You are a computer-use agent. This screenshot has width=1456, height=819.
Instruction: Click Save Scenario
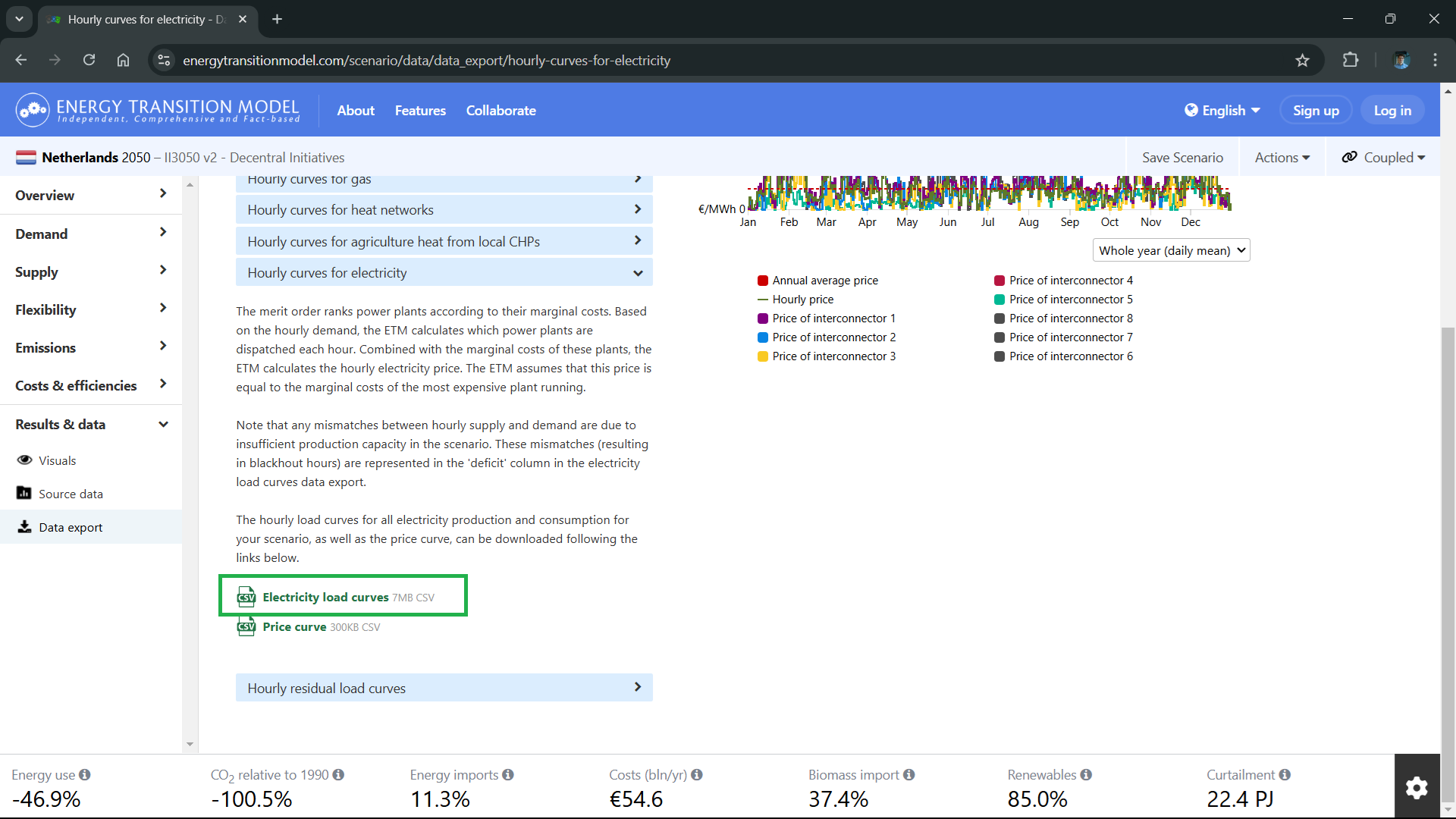1182,157
